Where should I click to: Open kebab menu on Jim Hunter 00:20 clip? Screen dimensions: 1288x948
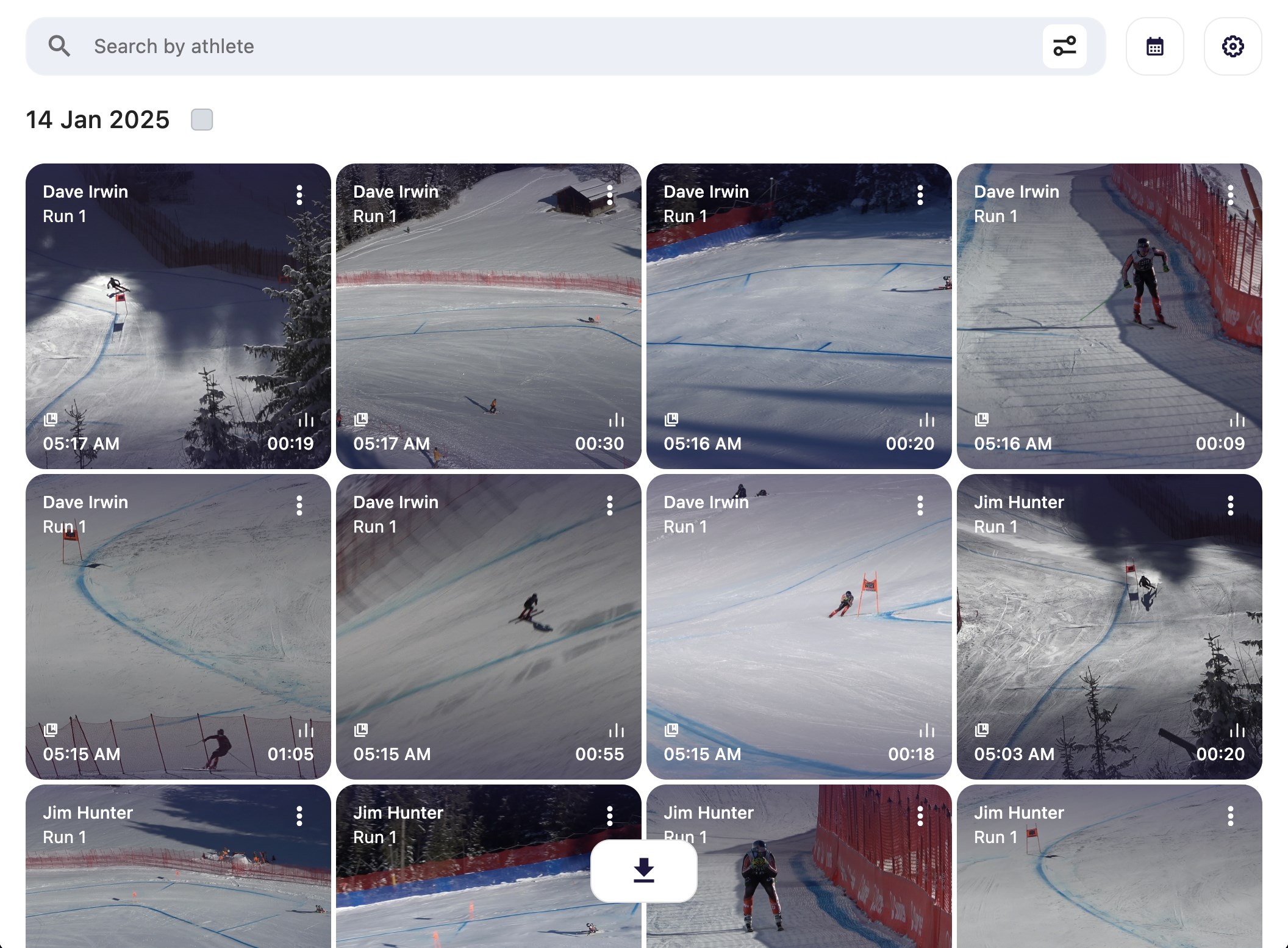pos(1230,505)
